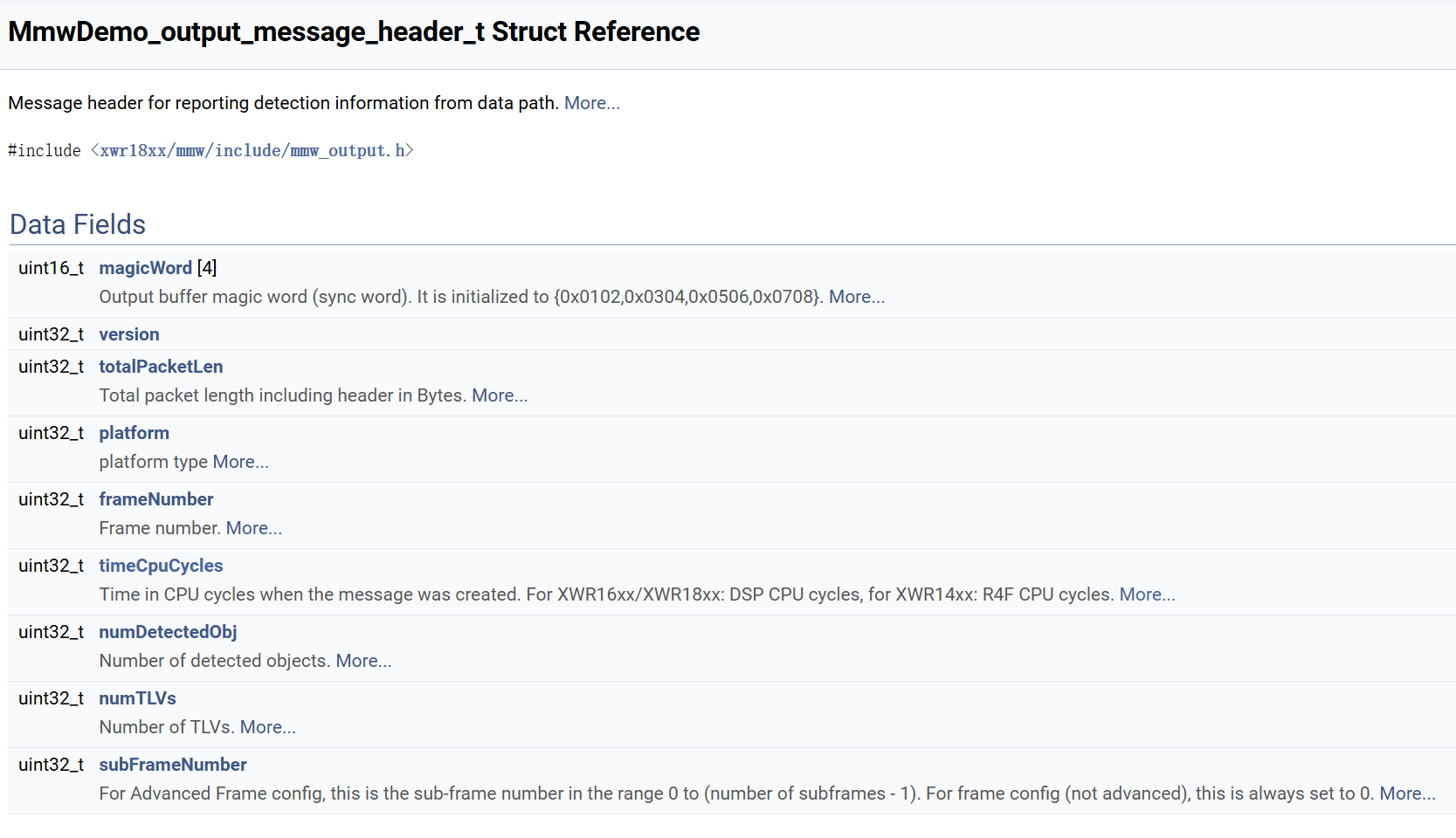Image resolution: width=1456 pixels, height=838 pixels.
Task: Click the 'For Advanced Frame config' description text
Action: [736, 793]
